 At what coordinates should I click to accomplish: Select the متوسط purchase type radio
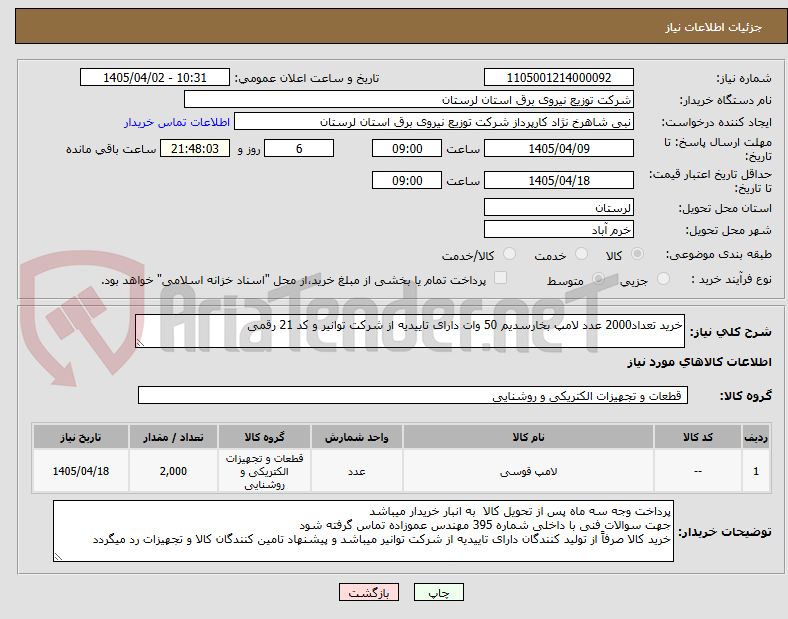pyautogui.click(x=598, y=279)
